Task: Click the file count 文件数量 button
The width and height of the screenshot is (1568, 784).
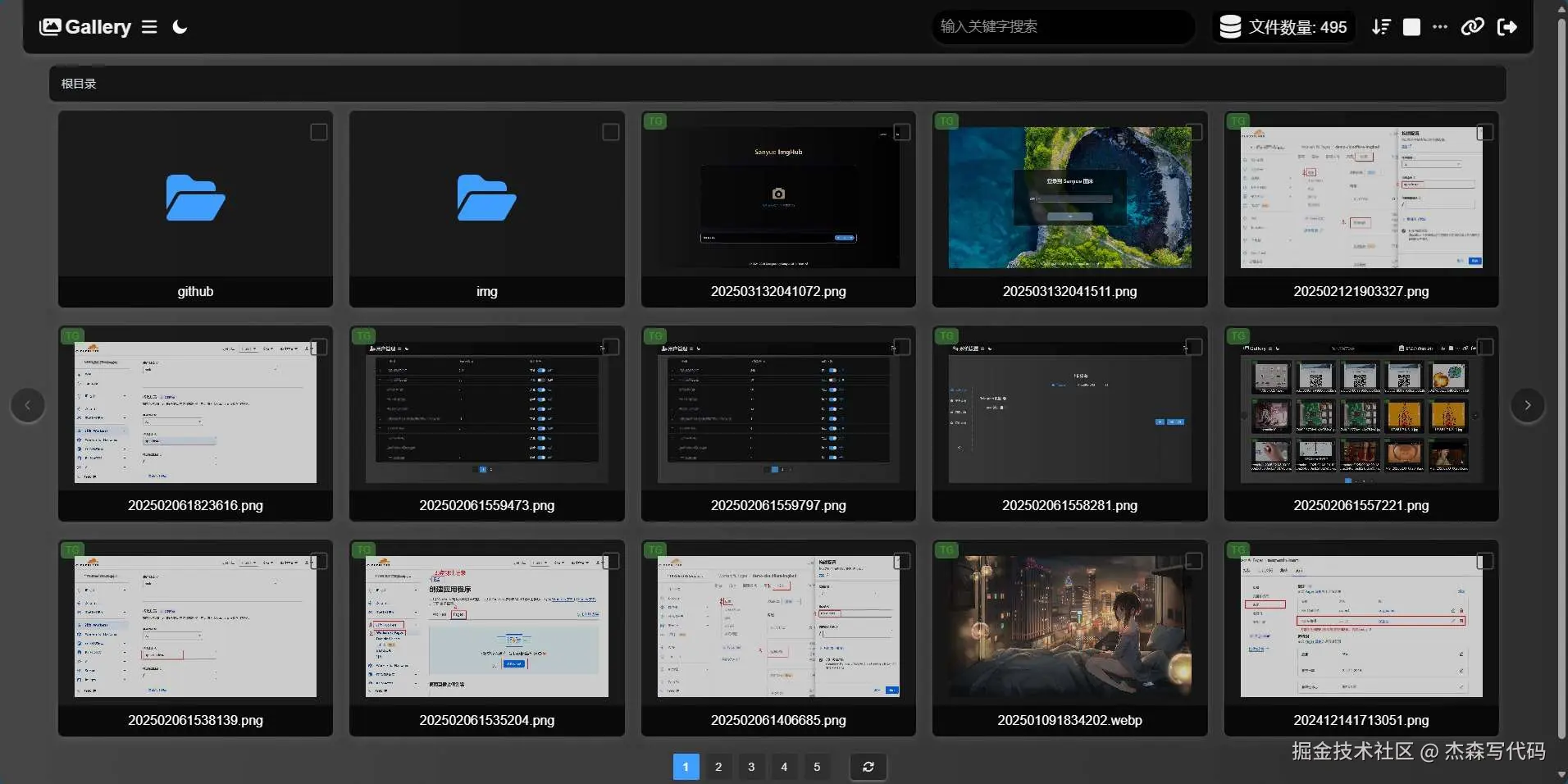Action: tap(1283, 27)
